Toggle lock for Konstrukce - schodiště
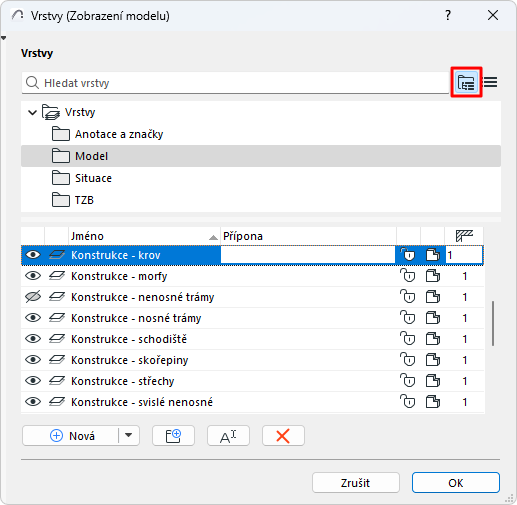 tap(408, 339)
